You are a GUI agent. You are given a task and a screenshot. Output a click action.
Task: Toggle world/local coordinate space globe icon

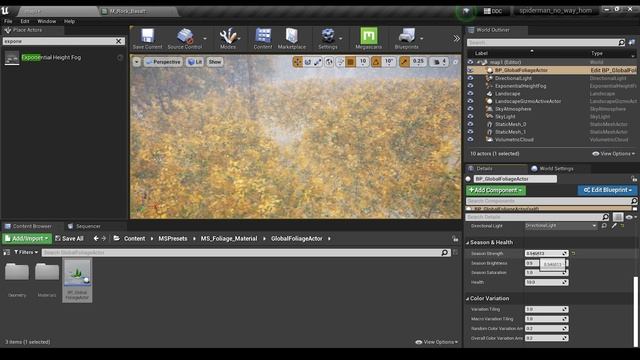pyautogui.click(x=329, y=62)
